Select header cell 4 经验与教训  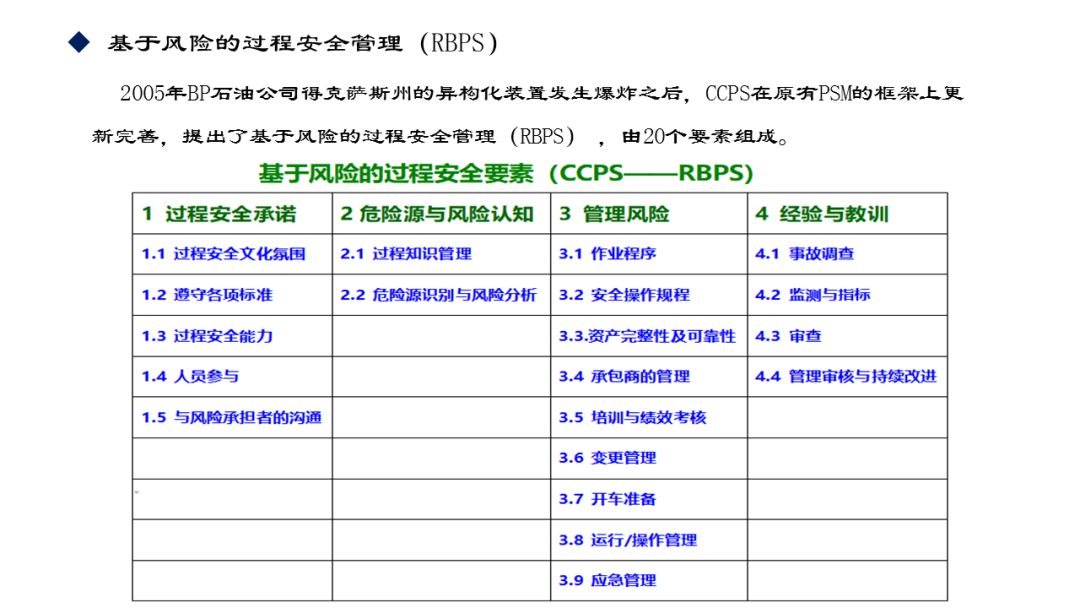(847, 213)
